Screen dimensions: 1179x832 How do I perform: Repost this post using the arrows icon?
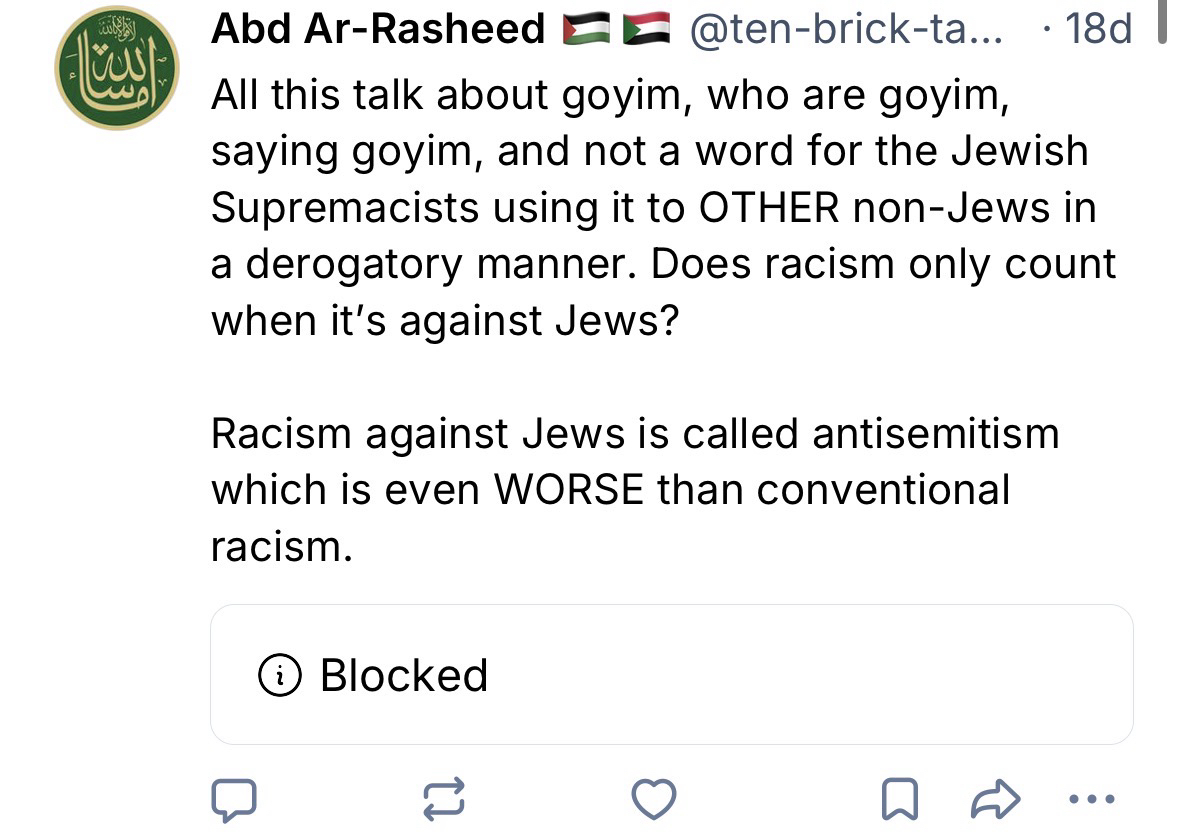click(445, 799)
